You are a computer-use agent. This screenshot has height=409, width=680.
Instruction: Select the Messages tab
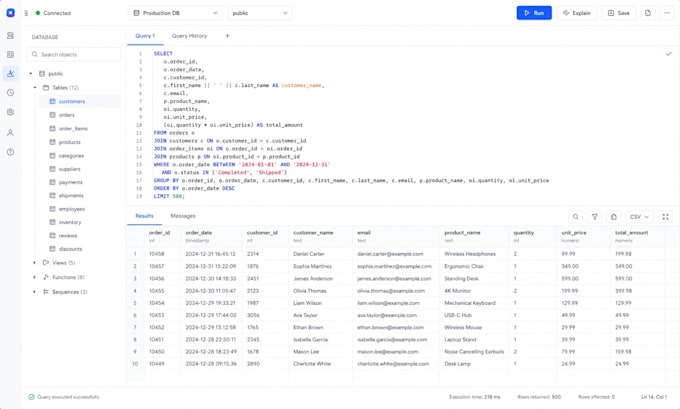pyautogui.click(x=183, y=216)
